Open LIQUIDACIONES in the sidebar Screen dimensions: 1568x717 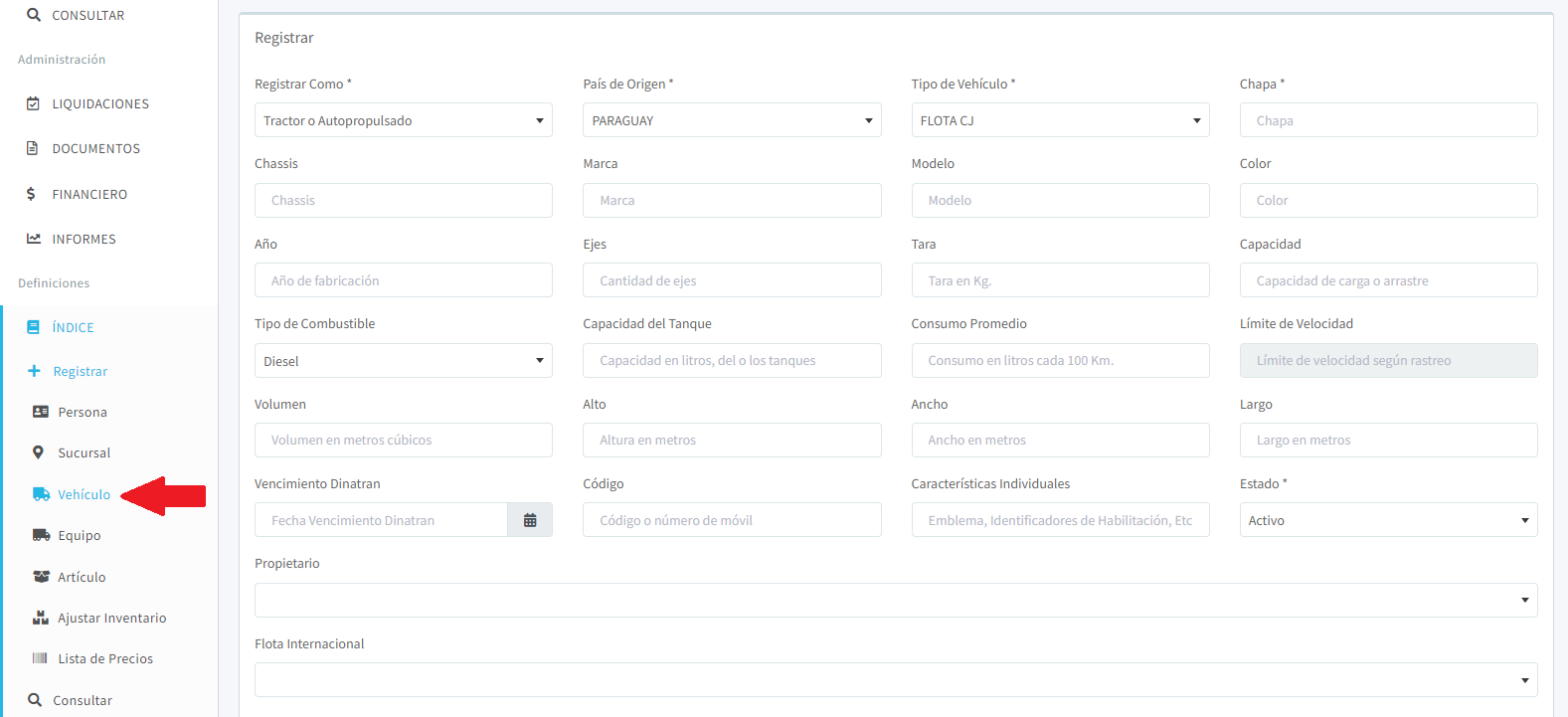coord(100,104)
